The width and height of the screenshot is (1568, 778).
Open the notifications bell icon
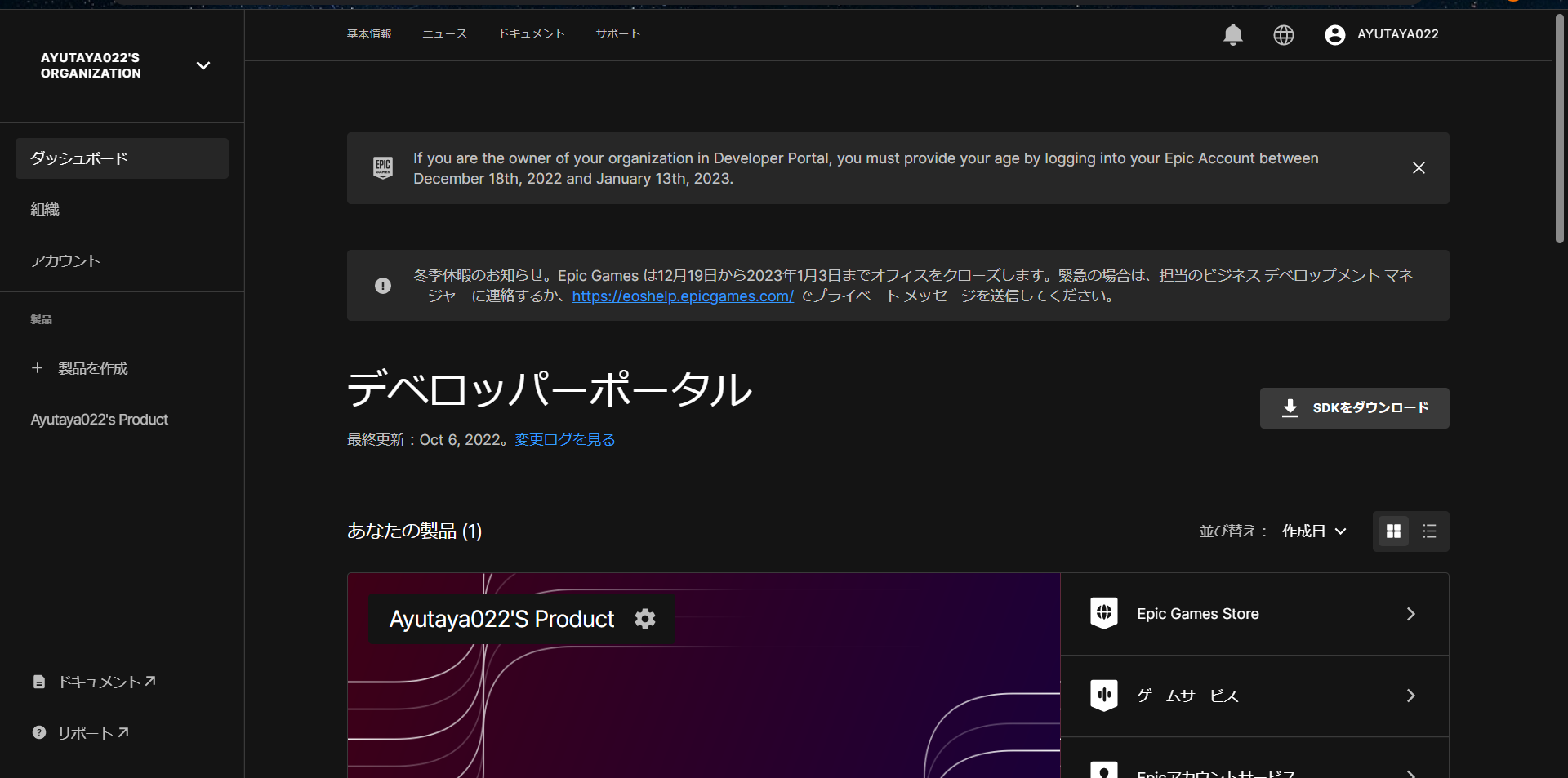1233,34
